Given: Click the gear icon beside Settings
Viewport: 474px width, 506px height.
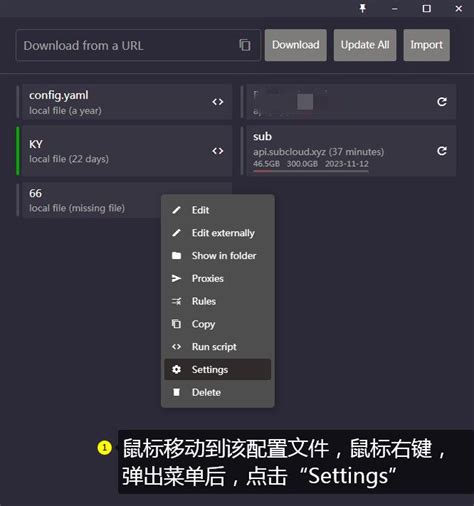Looking at the screenshot, I should [176, 369].
